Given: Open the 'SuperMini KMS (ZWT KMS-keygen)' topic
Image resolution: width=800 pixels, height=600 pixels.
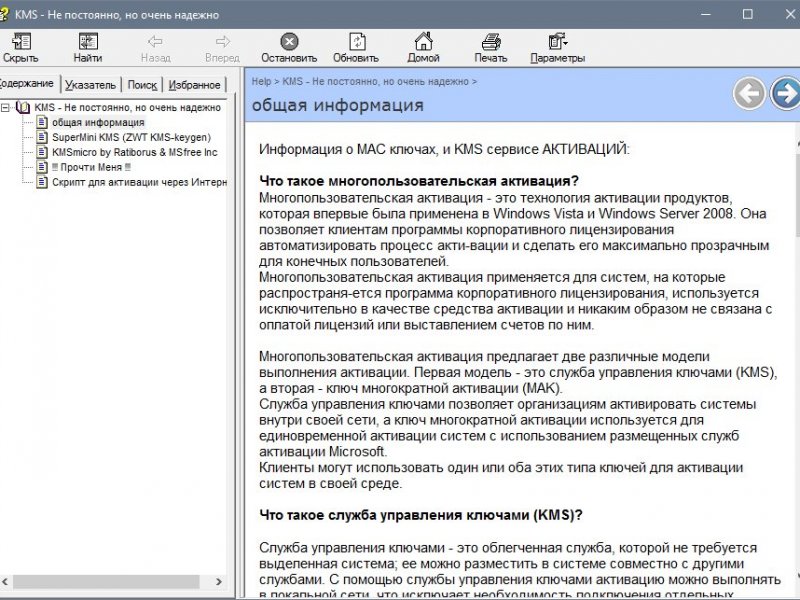Looking at the screenshot, I should [131, 137].
